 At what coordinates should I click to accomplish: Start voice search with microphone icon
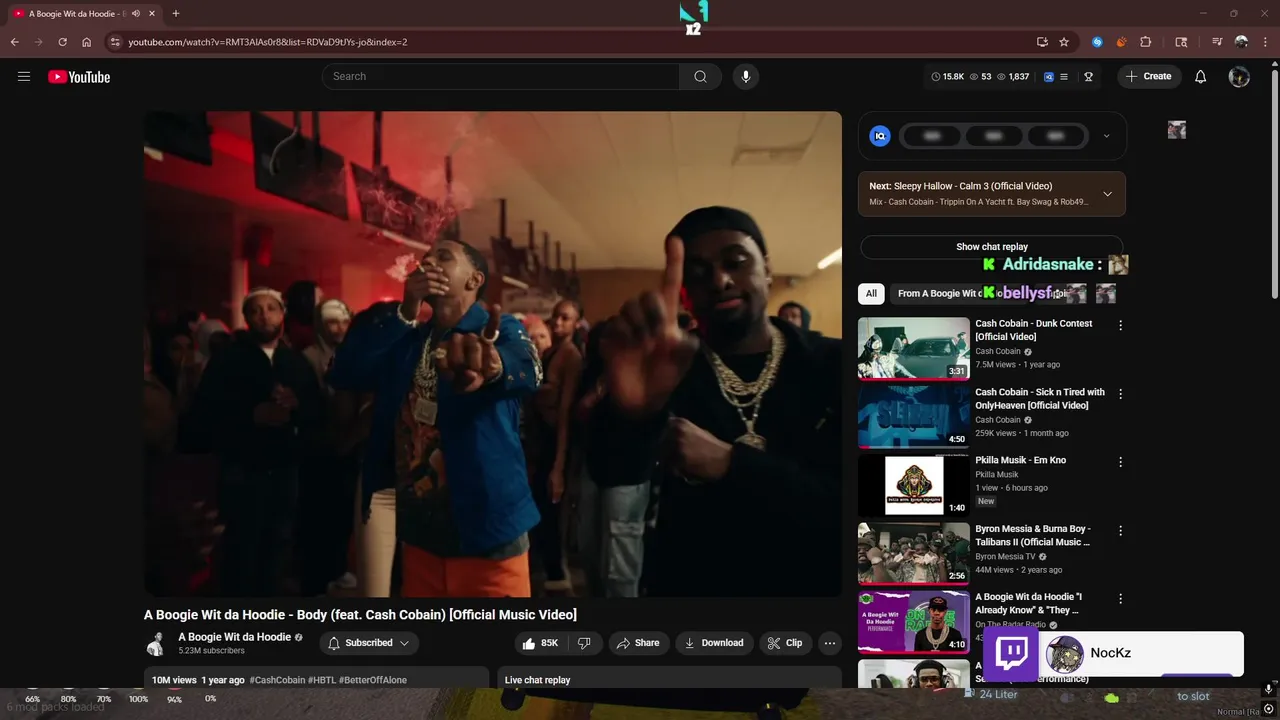point(745,76)
